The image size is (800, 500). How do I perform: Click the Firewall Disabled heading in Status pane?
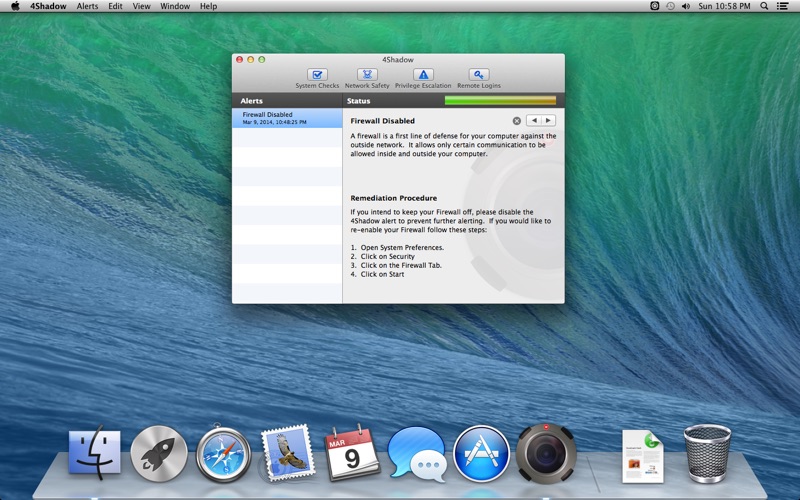coord(383,121)
